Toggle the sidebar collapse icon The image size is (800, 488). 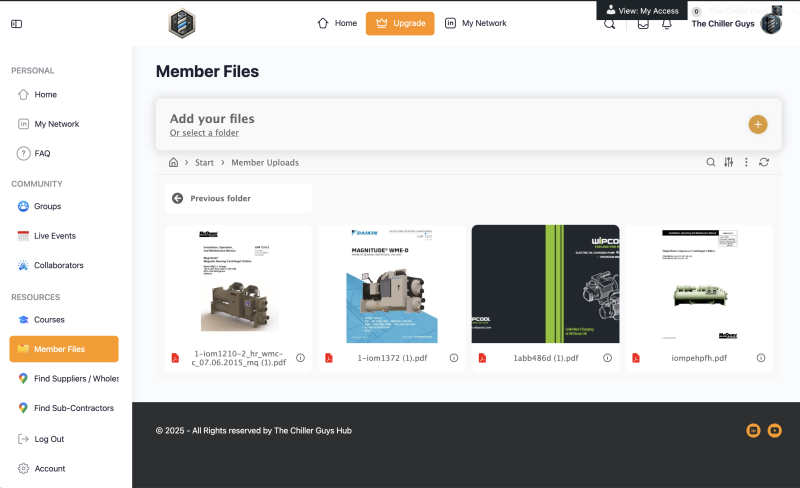coord(16,24)
